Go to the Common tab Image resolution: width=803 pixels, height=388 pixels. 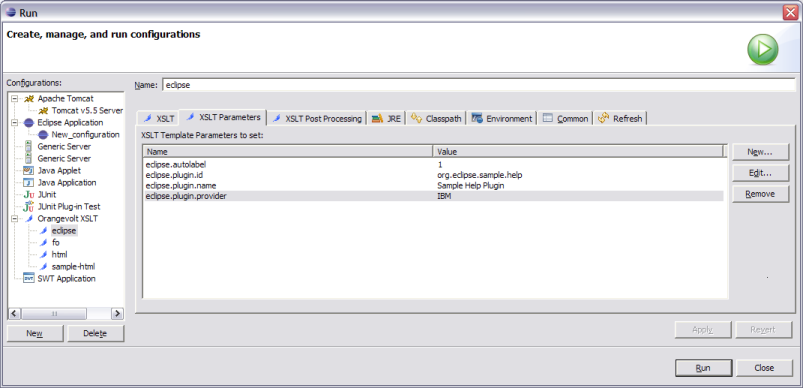pos(565,119)
